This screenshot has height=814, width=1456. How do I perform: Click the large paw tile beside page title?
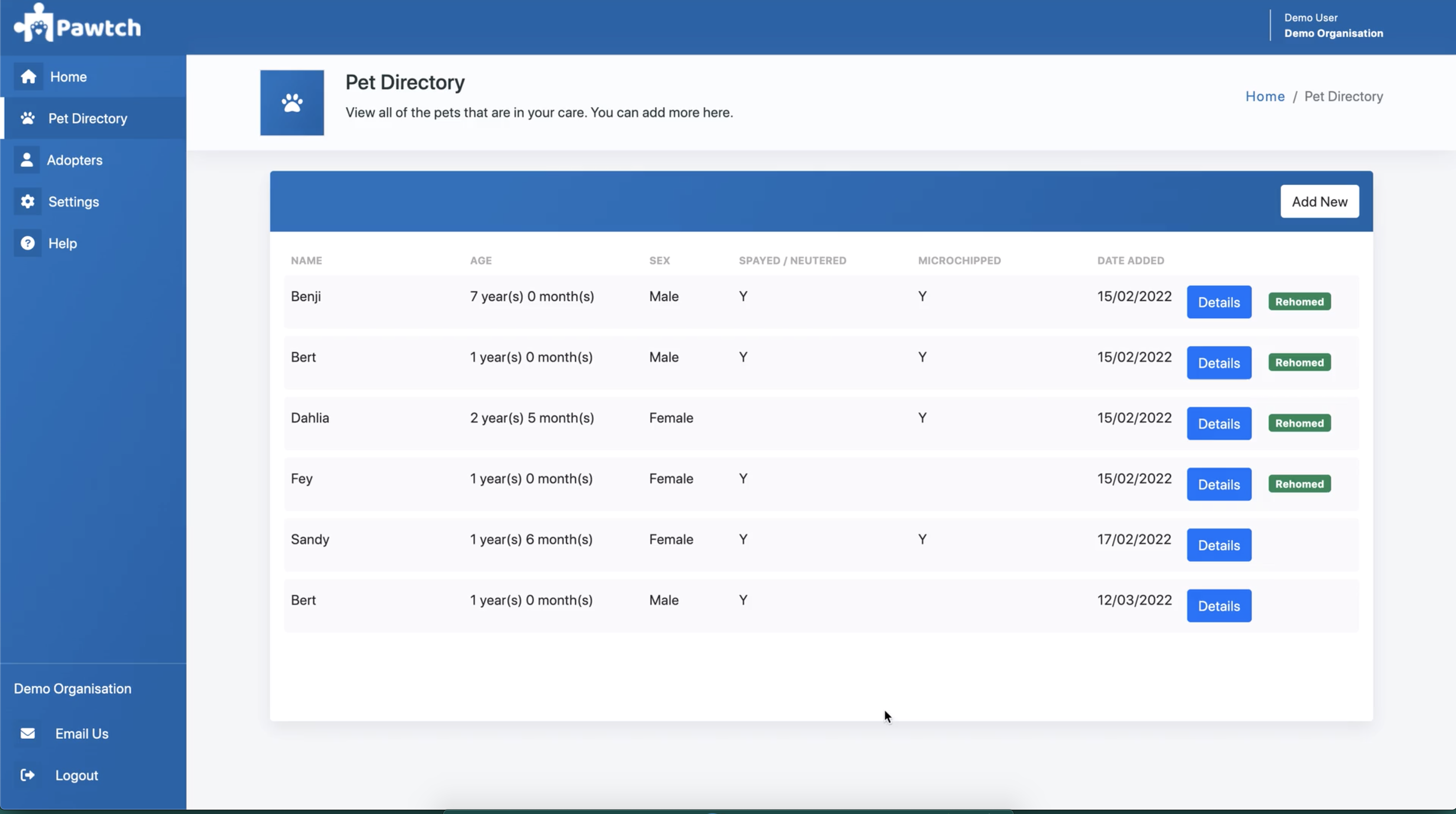pyautogui.click(x=292, y=103)
